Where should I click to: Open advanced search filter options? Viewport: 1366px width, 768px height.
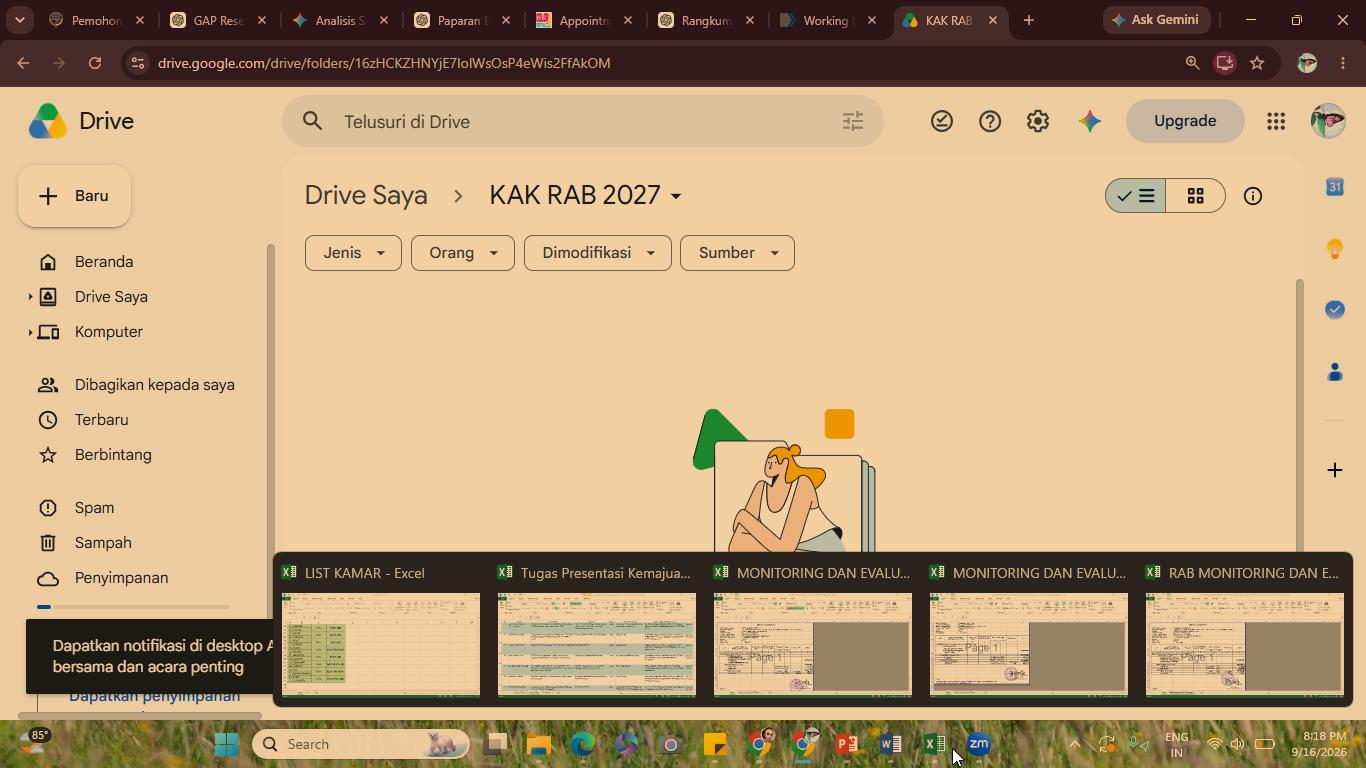click(x=853, y=122)
